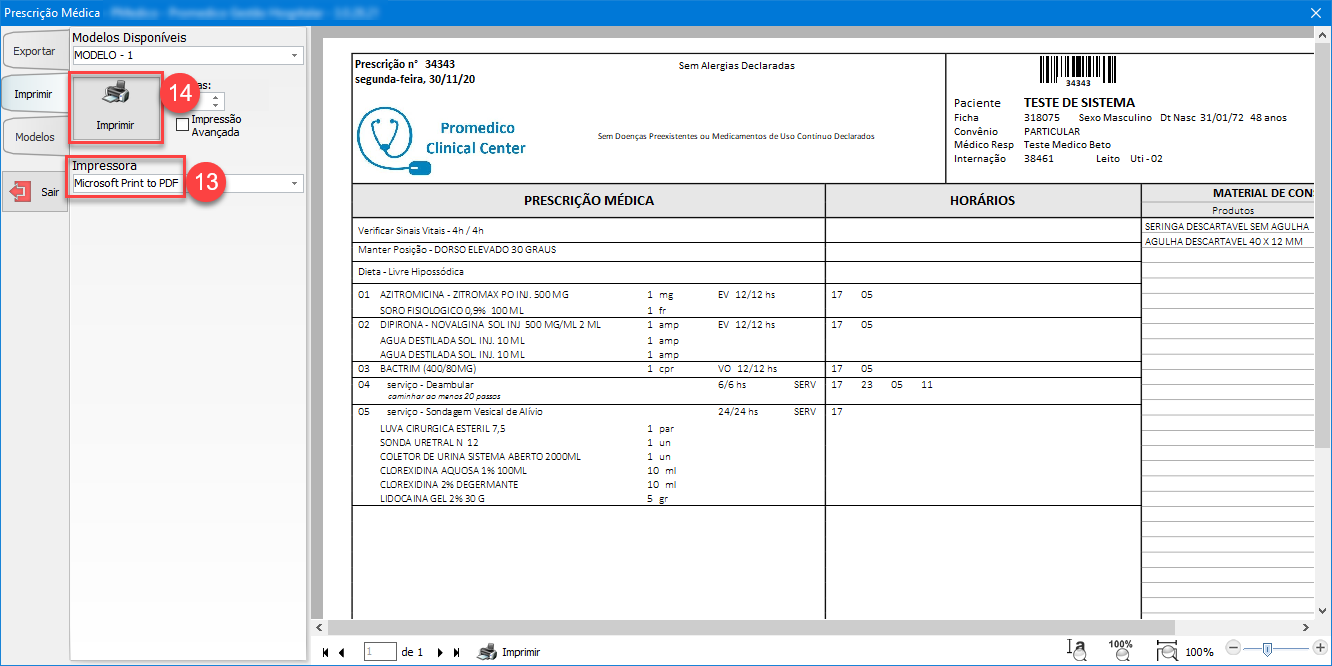This screenshot has width=1332, height=666.
Task: Click the zoom in plus button
Action: [x=1320, y=648]
